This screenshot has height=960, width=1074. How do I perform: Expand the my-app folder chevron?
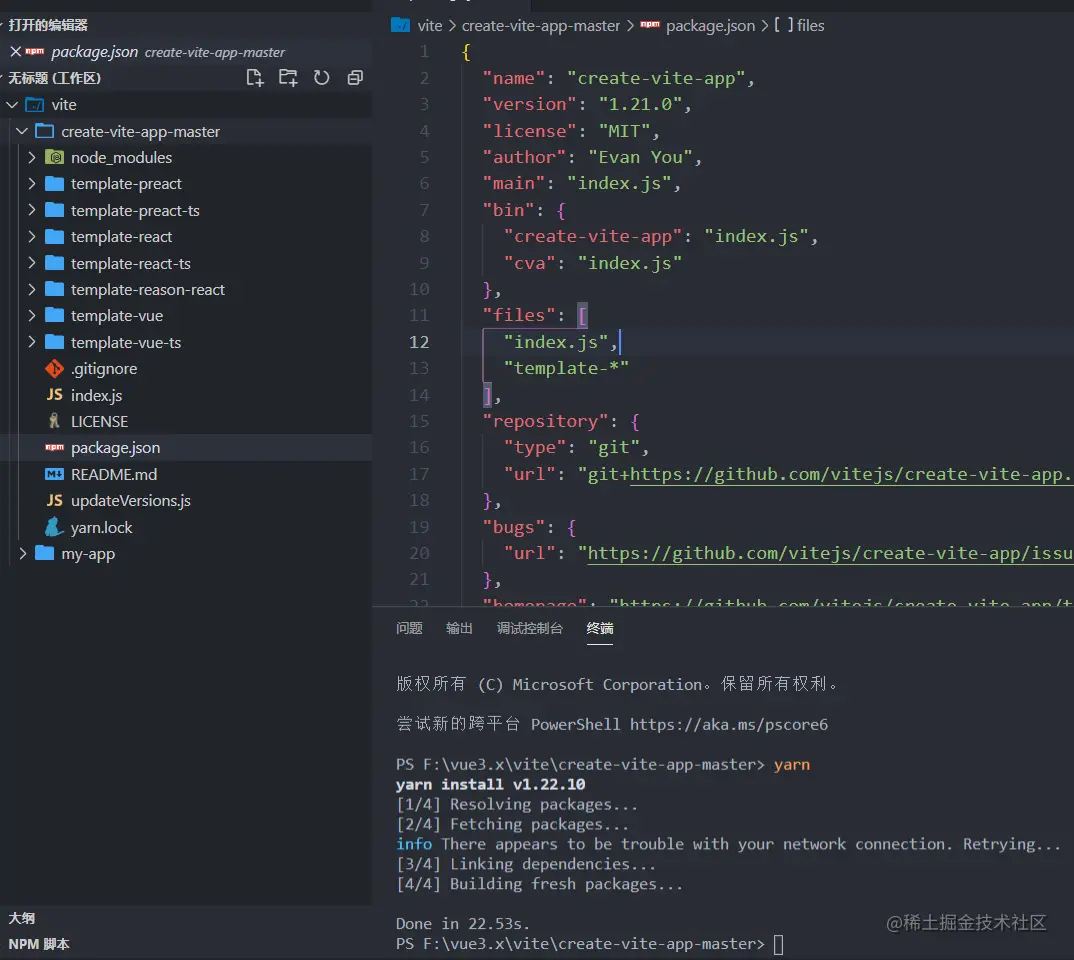[x=22, y=553]
